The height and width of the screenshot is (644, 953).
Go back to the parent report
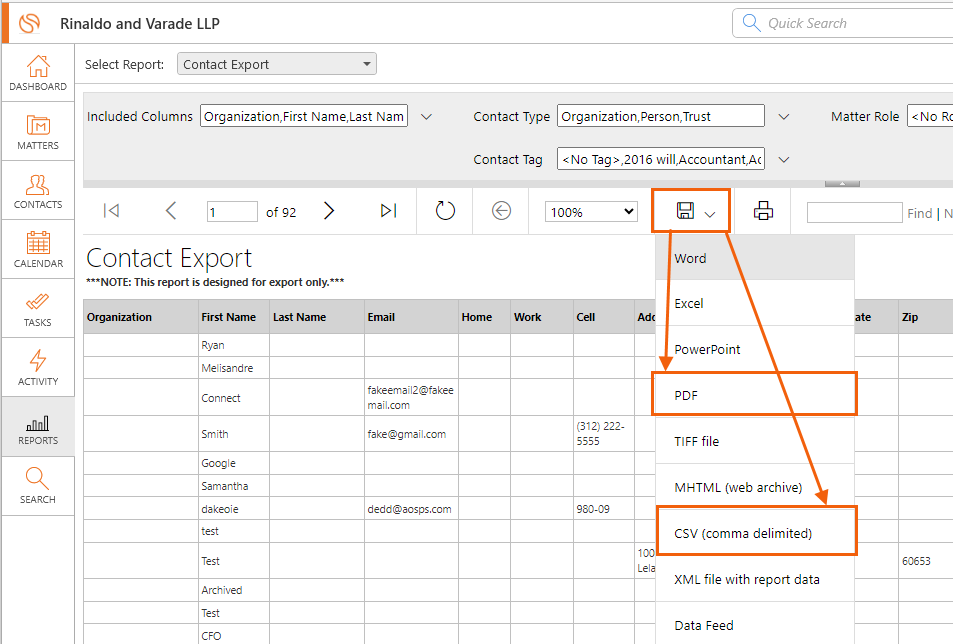pyautogui.click(x=501, y=211)
